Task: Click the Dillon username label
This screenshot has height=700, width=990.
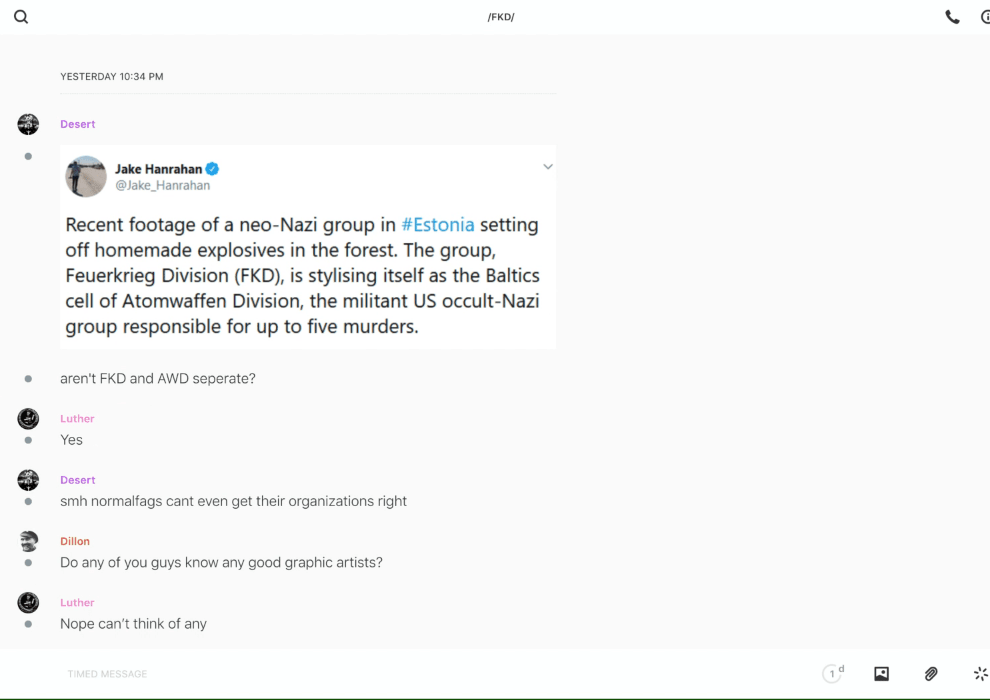Action: [x=75, y=541]
